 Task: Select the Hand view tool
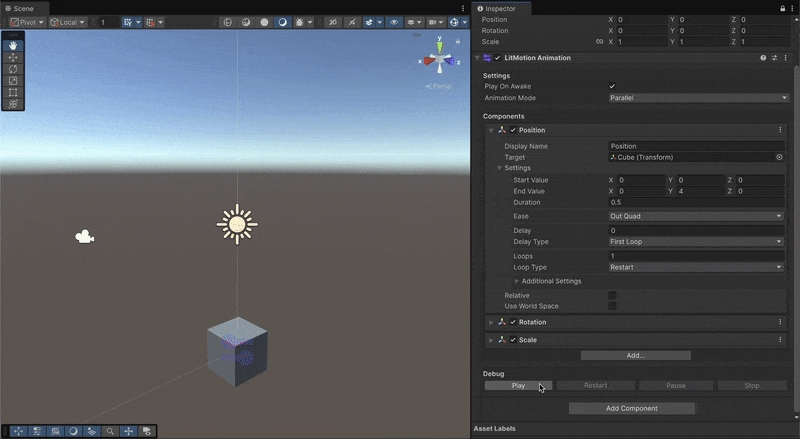[x=13, y=45]
